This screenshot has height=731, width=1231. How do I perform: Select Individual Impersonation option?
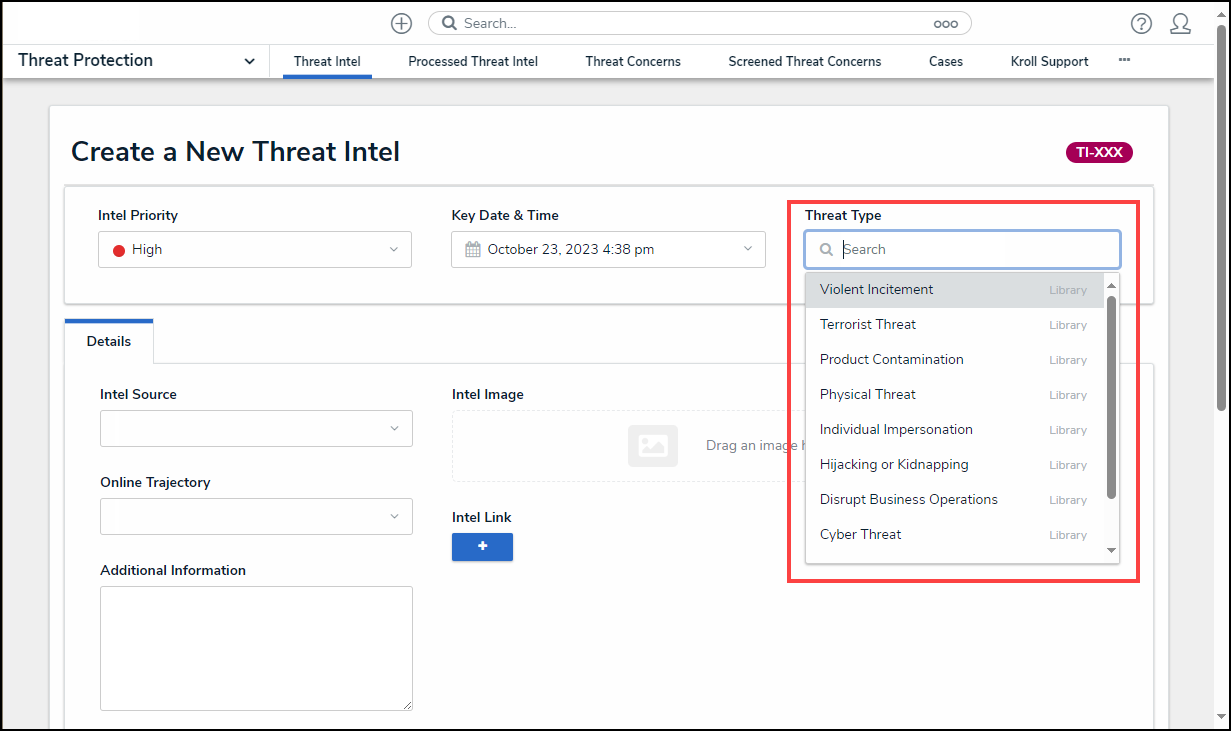(x=955, y=430)
